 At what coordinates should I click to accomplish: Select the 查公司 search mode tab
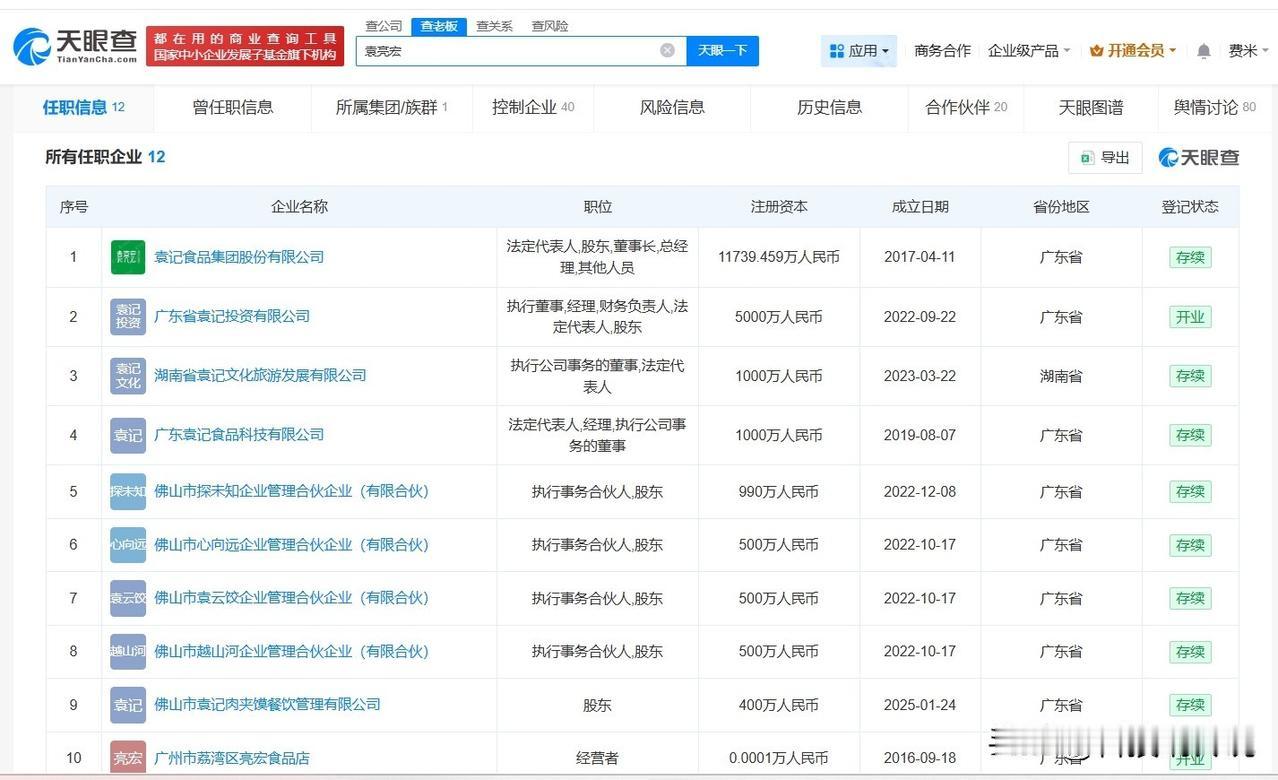tap(384, 26)
